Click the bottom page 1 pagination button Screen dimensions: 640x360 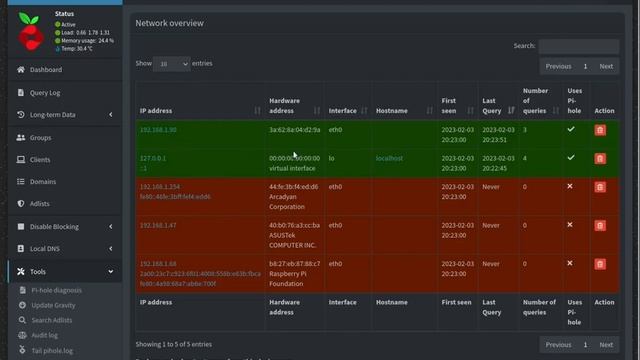pyautogui.click(x=585, y=345)
